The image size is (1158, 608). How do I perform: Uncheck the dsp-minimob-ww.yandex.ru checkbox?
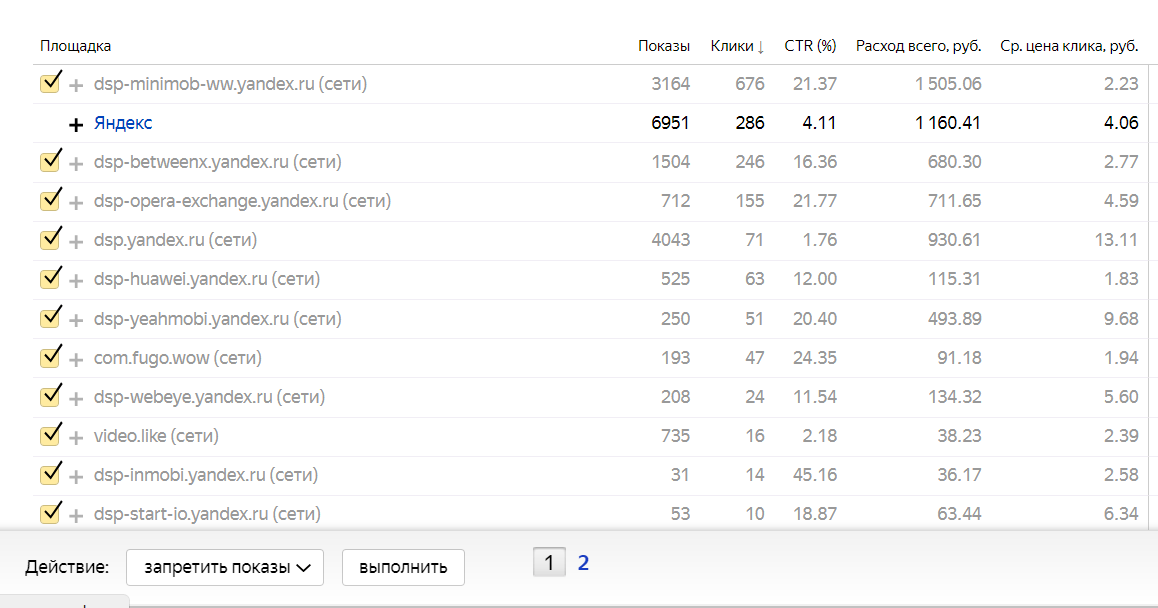[50, 82]
